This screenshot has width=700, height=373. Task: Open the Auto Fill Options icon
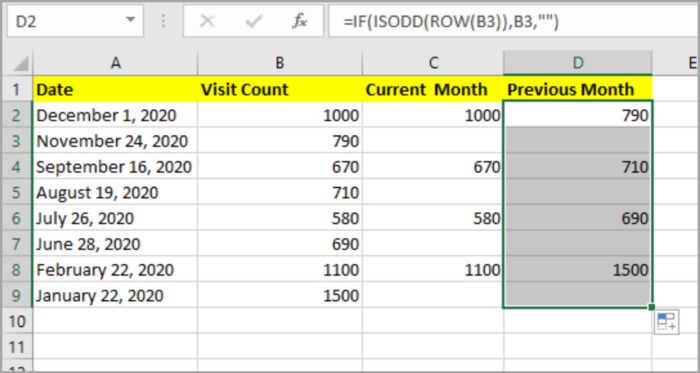click(x=667, y=321)
